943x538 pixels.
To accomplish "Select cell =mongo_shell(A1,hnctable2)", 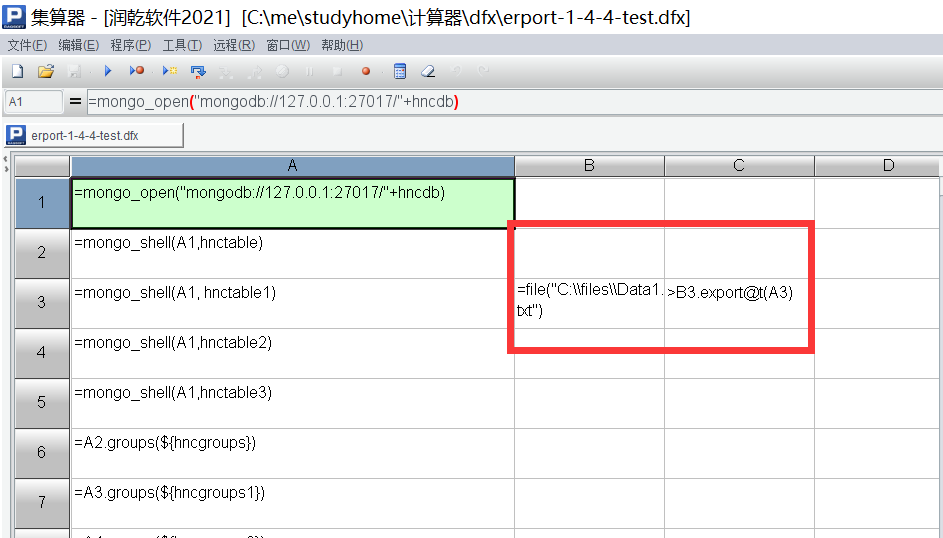I will [292, 353].
